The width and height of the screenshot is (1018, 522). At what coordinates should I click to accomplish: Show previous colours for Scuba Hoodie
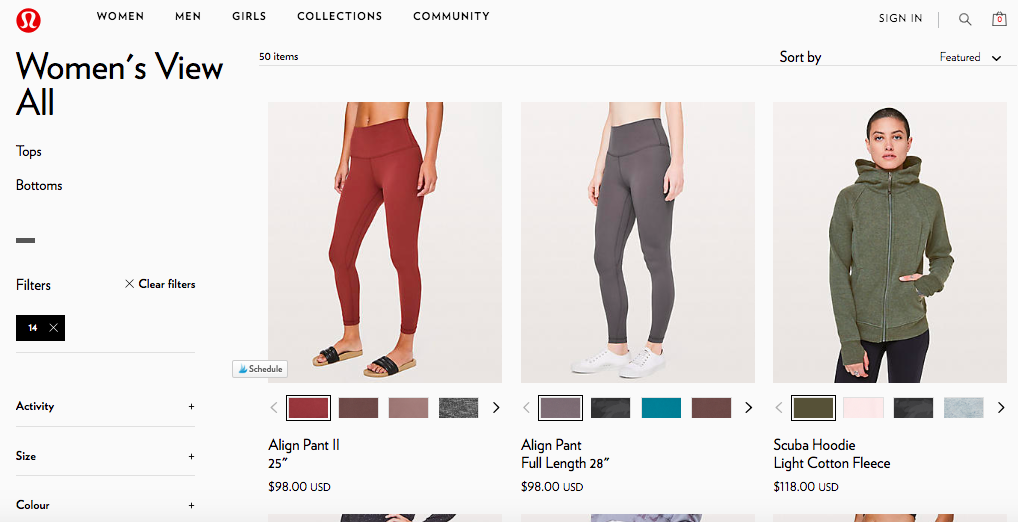(779, 408)
